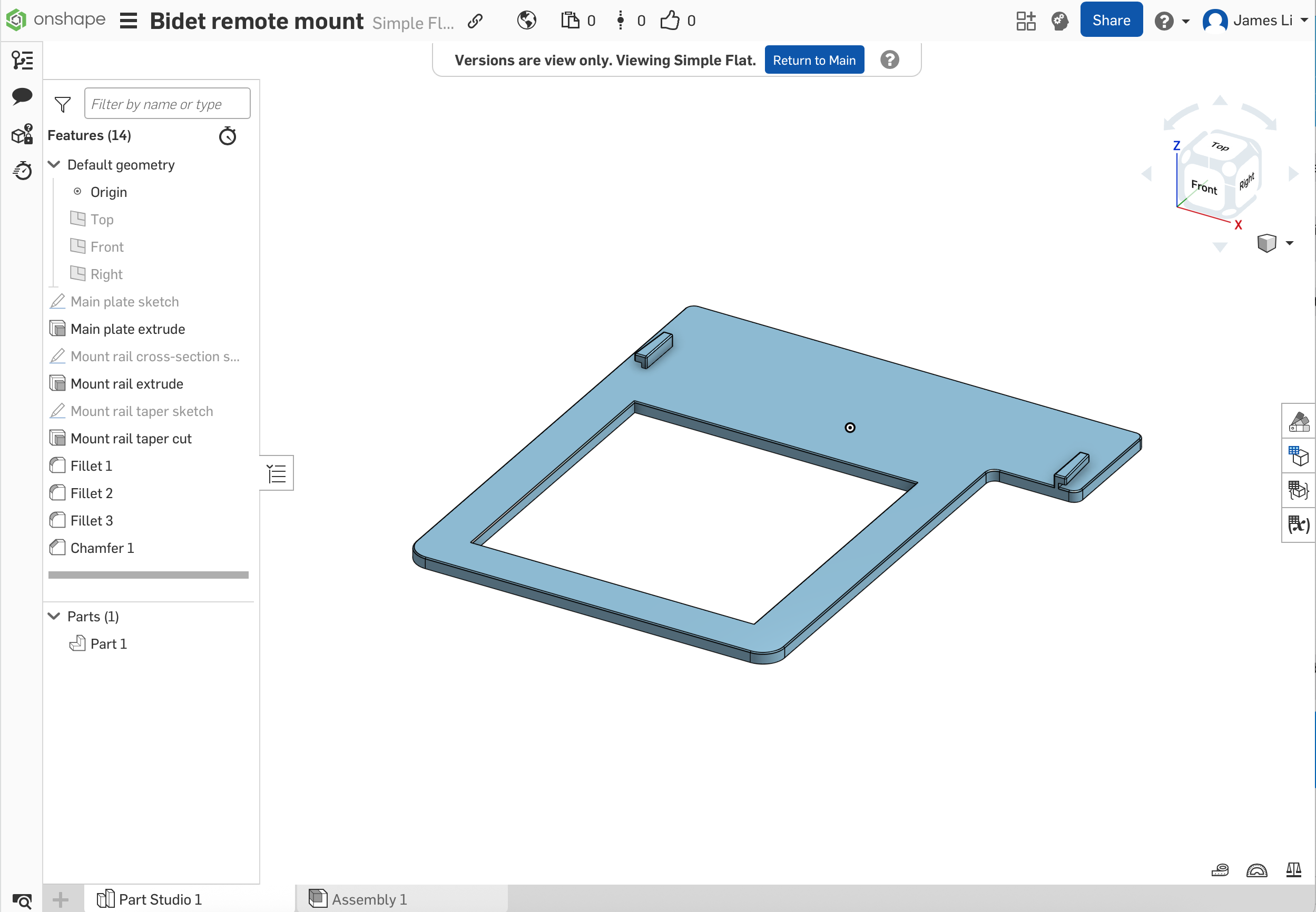Image resolution: width=1316 pixels, height=912 pixels.
Task: Open the Configuration panel icon
Action: tap(1298, 456)
